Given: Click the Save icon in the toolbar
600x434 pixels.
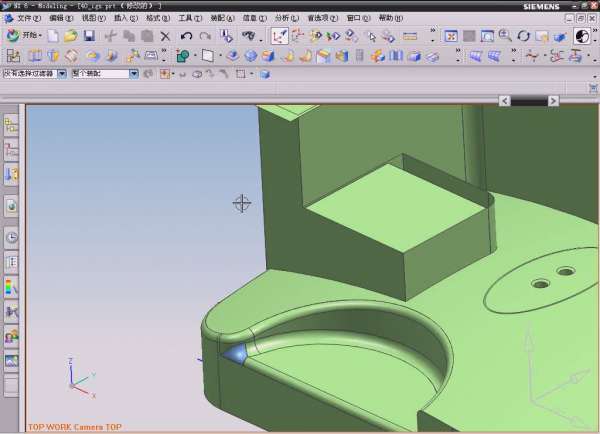Looking at the screenshot, I should (88, 36).
